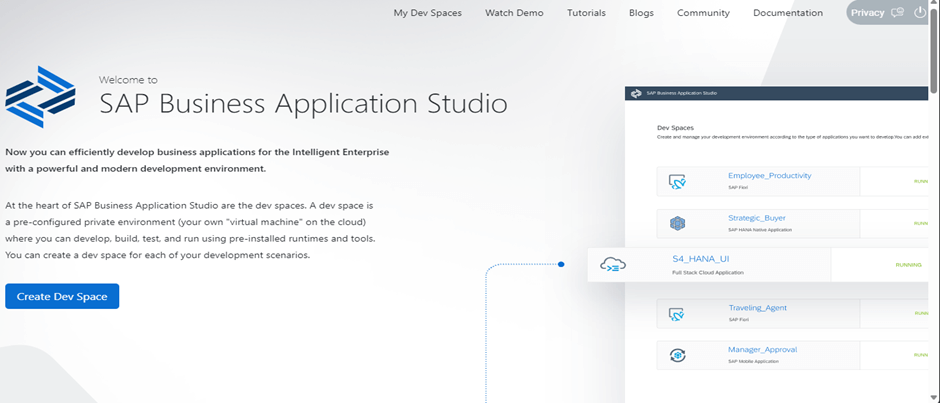The width and height of the screenshot is (940, 403).
Task: Click the scrollbar up arrow
Action: pyautogui.click(x=935, y=4)
